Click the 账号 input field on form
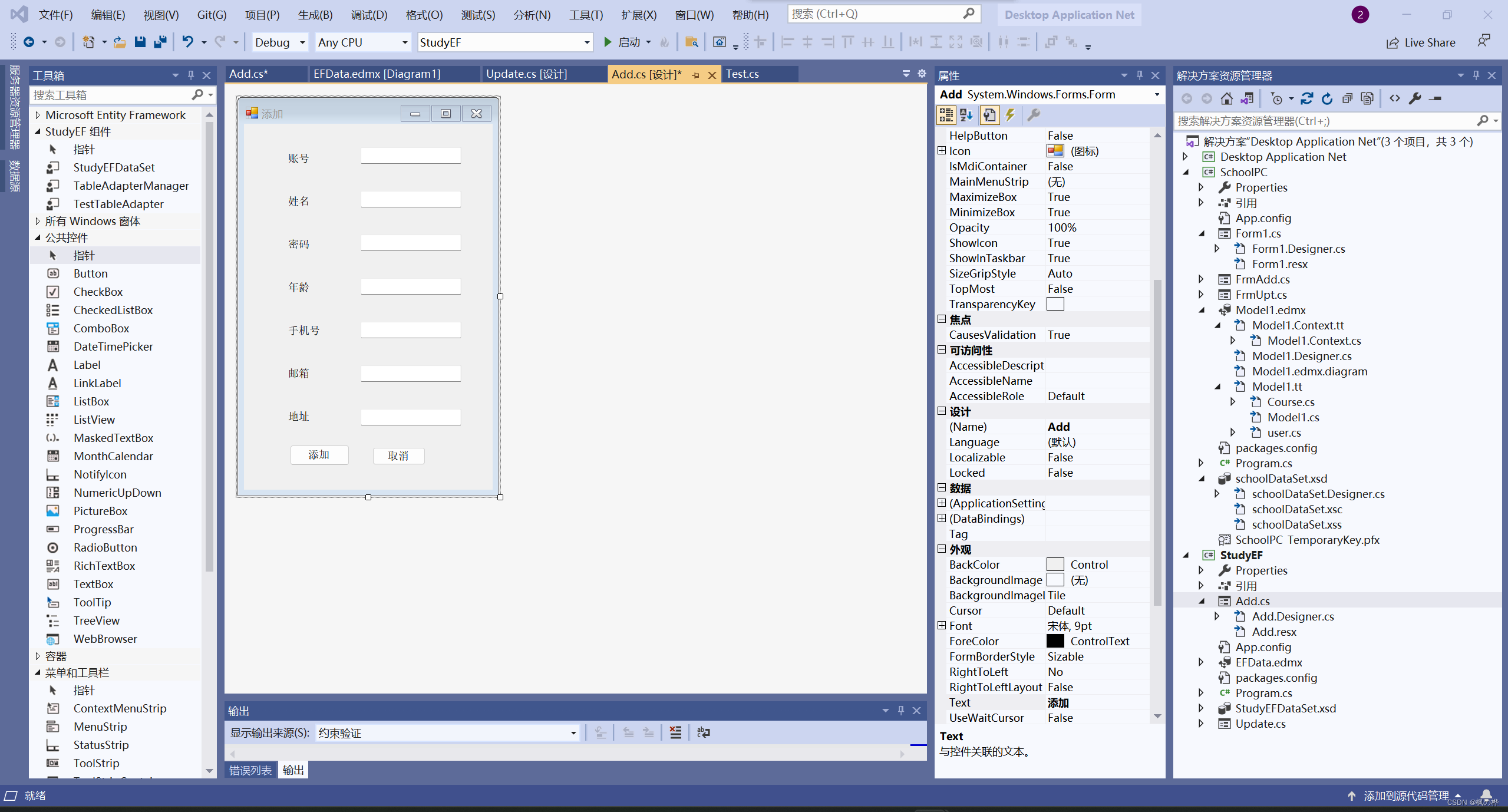The width and height of the screenshot is (1508, 812). 411,157
